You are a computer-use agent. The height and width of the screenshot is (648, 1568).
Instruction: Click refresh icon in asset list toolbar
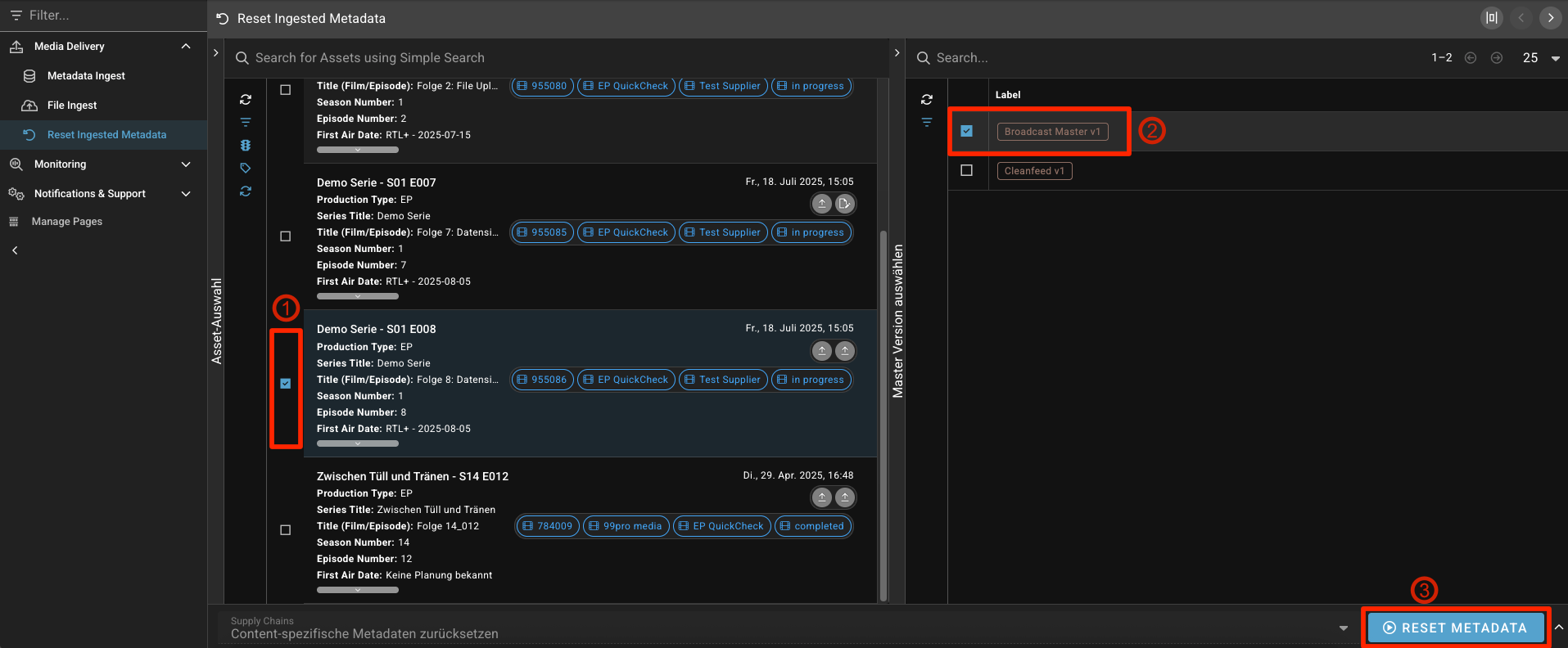(x=246, y=100)
